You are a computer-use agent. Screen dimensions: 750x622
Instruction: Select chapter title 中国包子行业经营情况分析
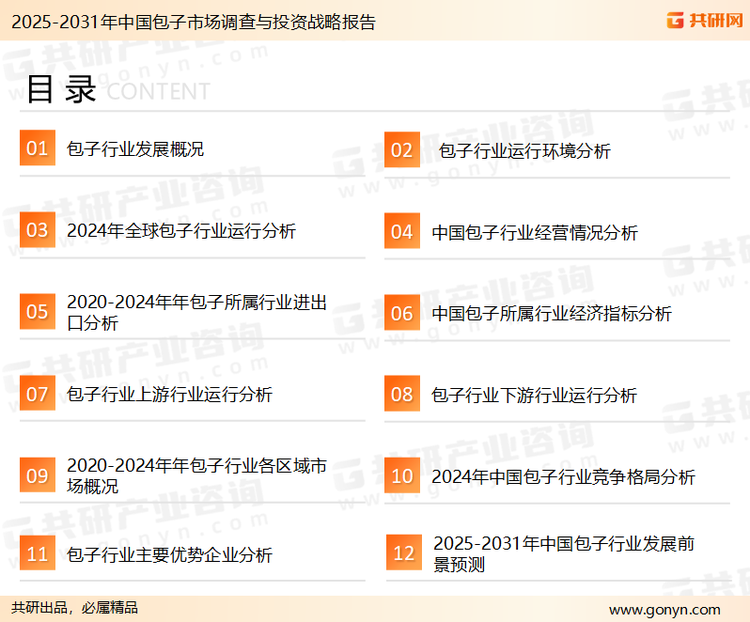[x=535, y=233]
